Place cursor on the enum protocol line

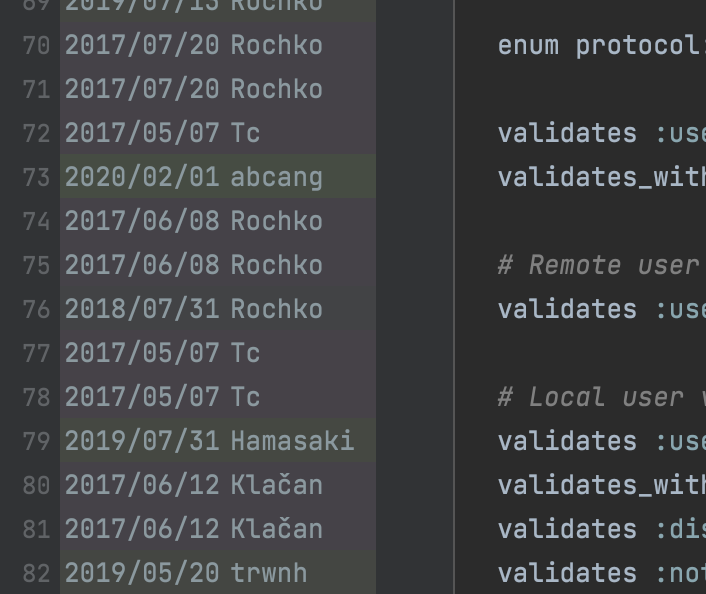tap(602, 45)
